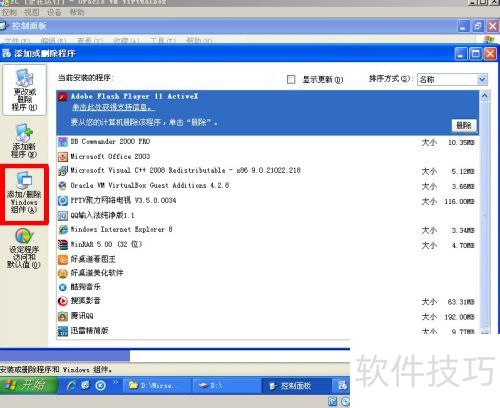
Task: Click the Adobe Flash Player icon
Action: (x=63, y=97)
